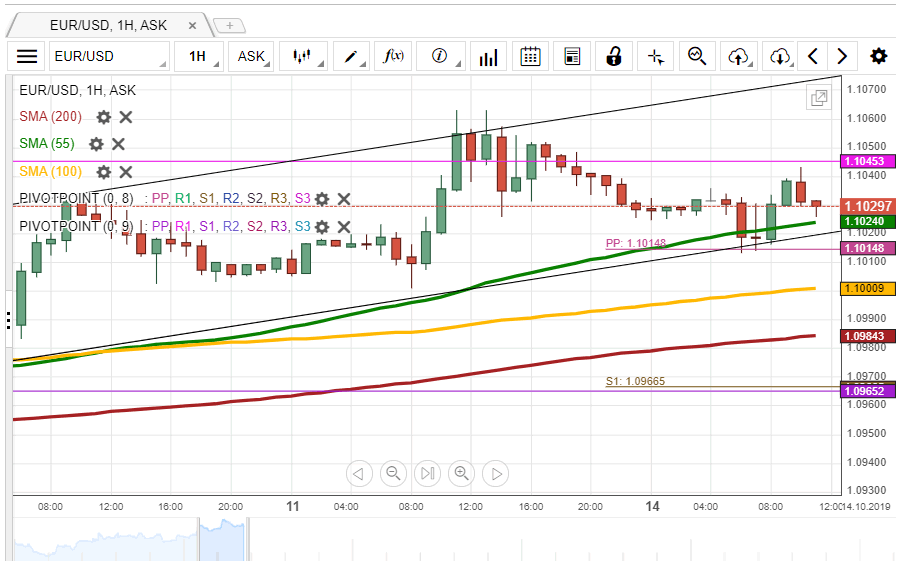905x565 pixels.
Task: Select the pencil drawing tool
Action: click(352, 56)
